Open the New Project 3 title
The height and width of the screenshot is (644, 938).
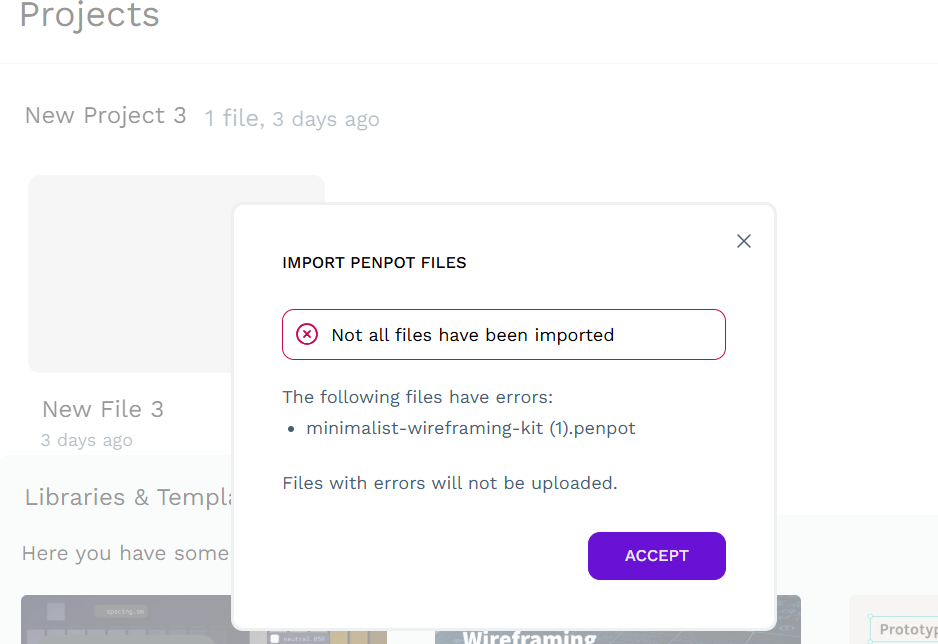pos(105,116)
